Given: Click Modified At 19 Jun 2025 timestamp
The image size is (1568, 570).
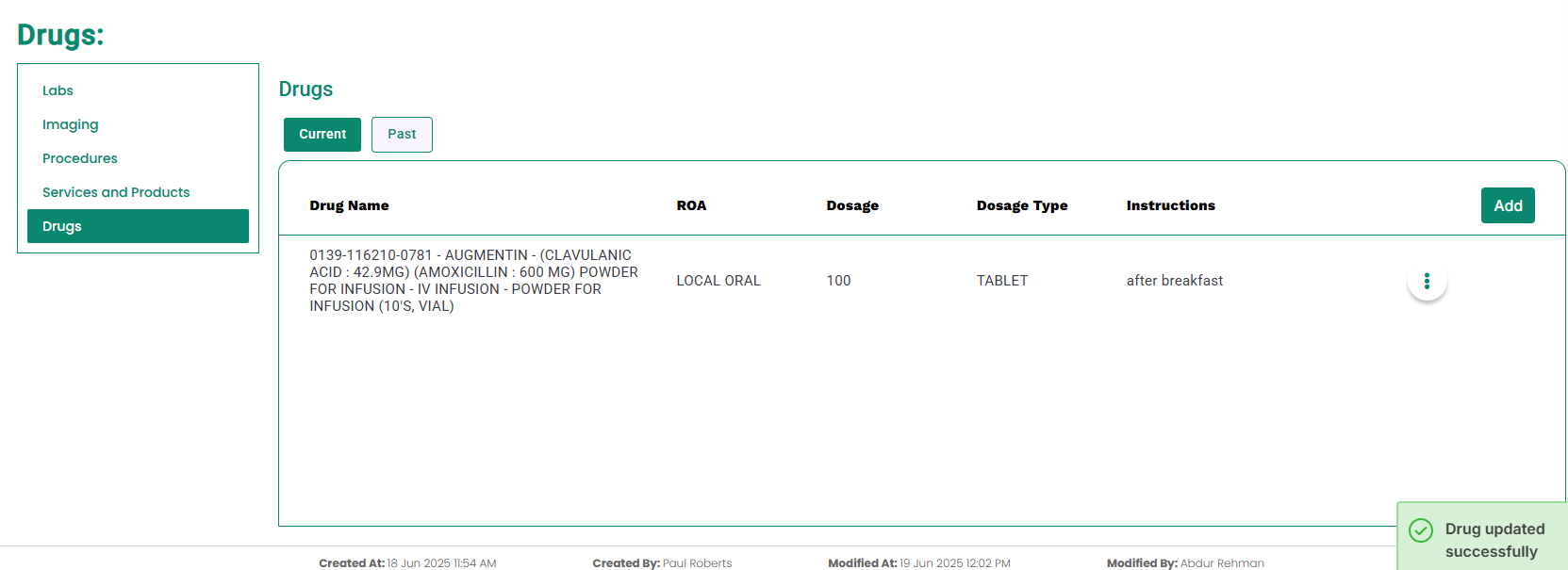Looking at the screenshot, I should (x=919, y=563).
